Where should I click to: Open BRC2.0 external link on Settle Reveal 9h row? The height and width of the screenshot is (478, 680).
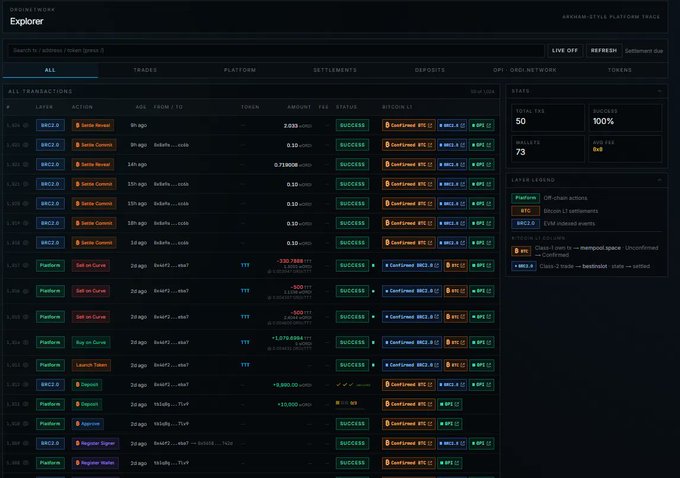click(x=452, y=125)
